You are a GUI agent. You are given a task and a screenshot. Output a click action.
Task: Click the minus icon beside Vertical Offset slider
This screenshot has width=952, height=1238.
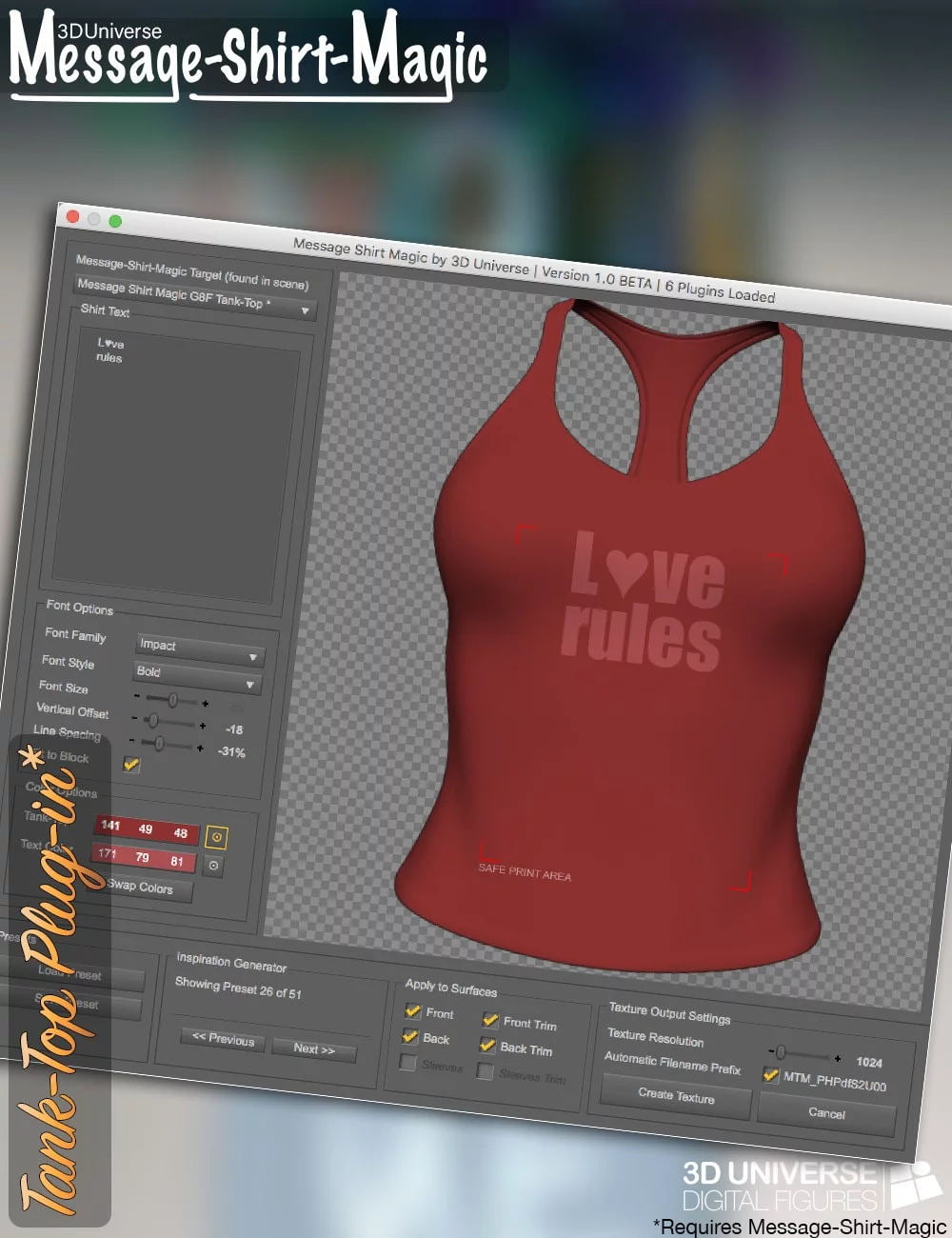(134, 718)
